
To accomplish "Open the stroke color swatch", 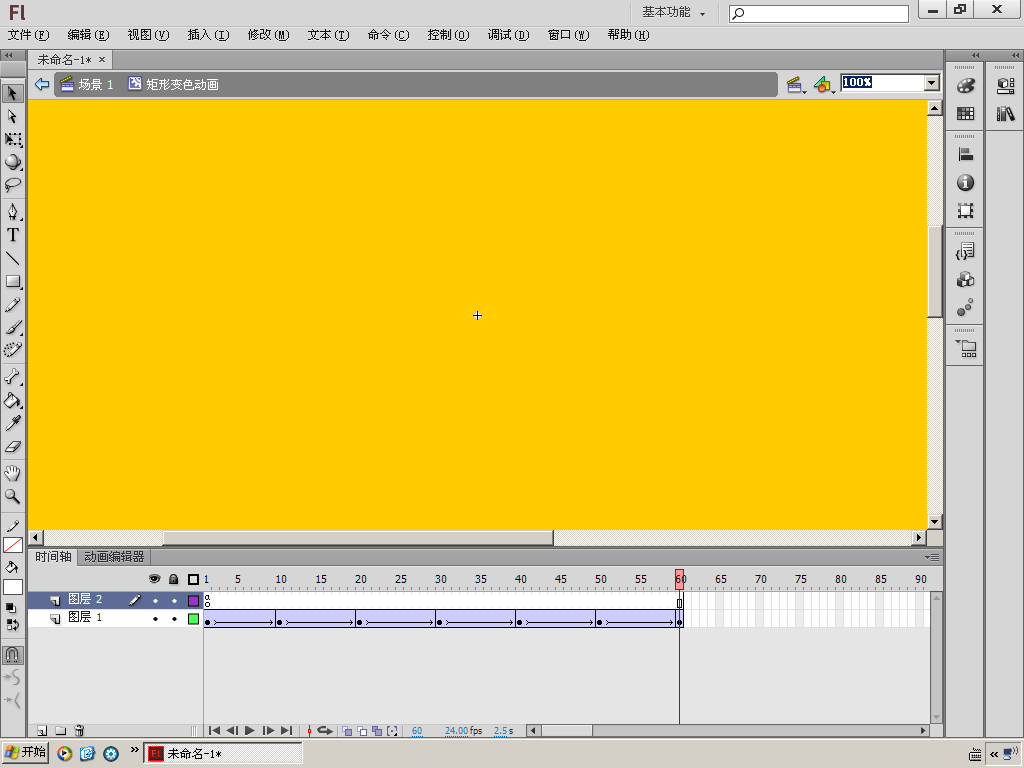I will tap(12, 545).
